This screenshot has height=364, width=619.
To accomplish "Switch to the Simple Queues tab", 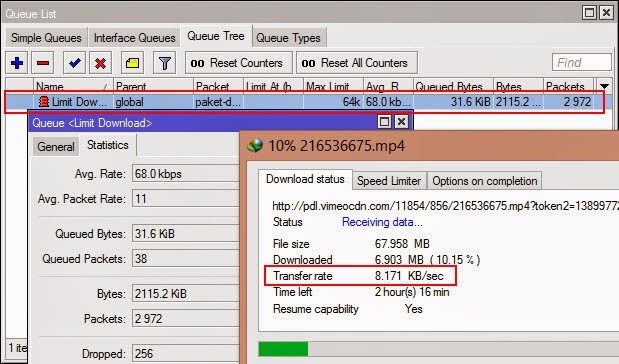I will coord(46,38).
